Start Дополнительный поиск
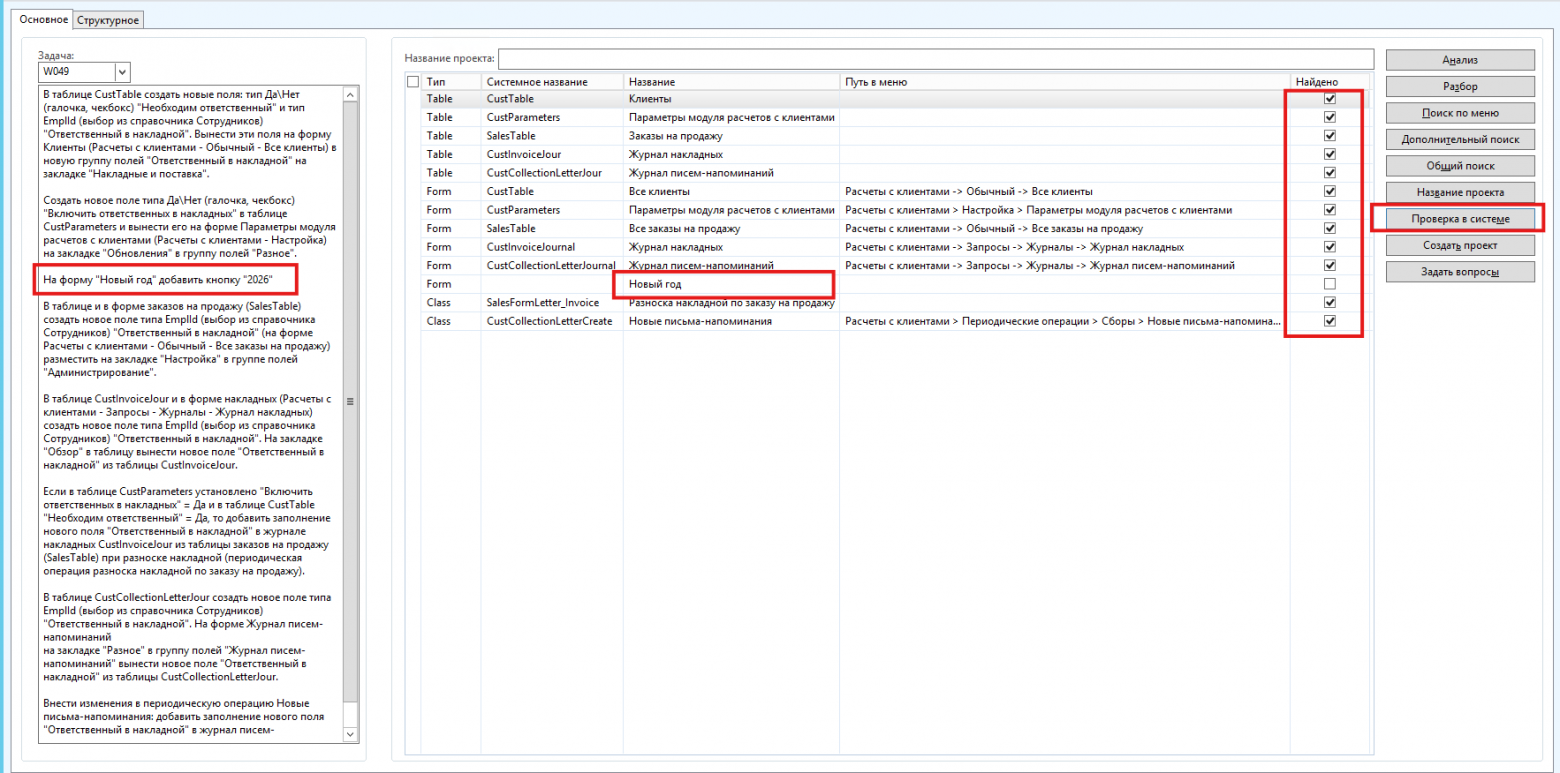Screen dimensions: 1560x773 click(1459, 139)
